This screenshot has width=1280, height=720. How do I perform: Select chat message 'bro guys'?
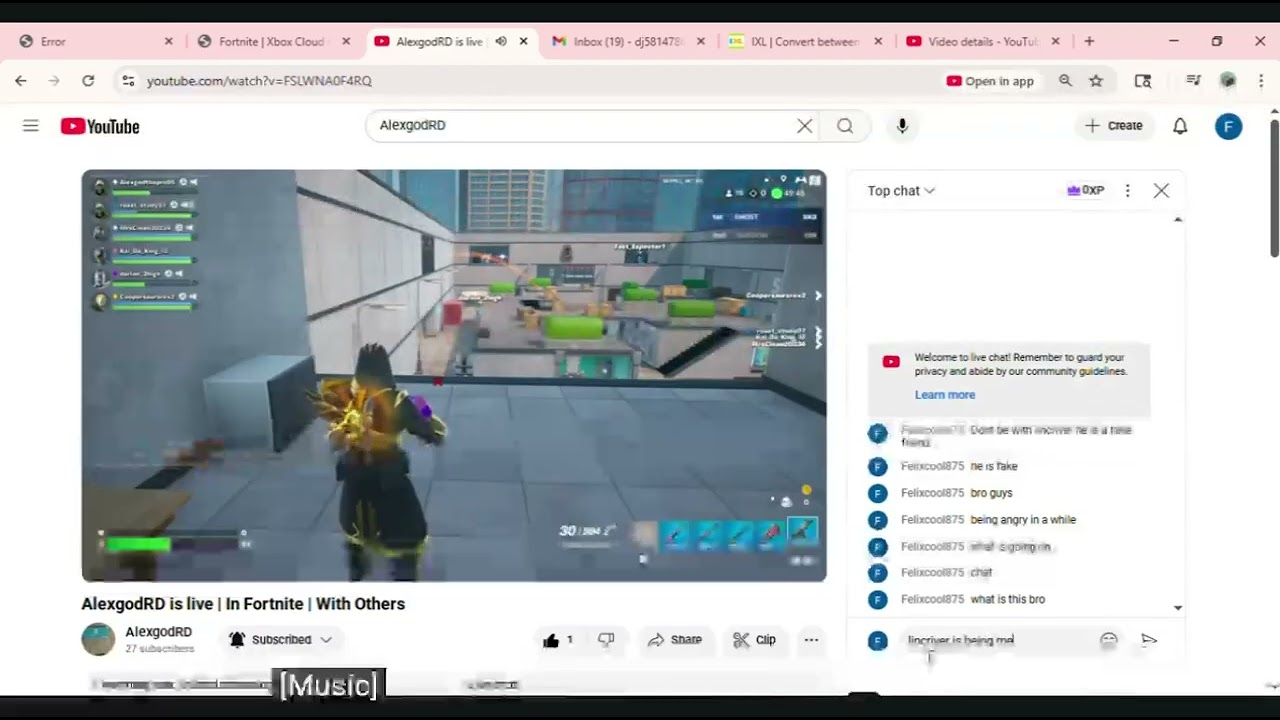pos(991,493)
